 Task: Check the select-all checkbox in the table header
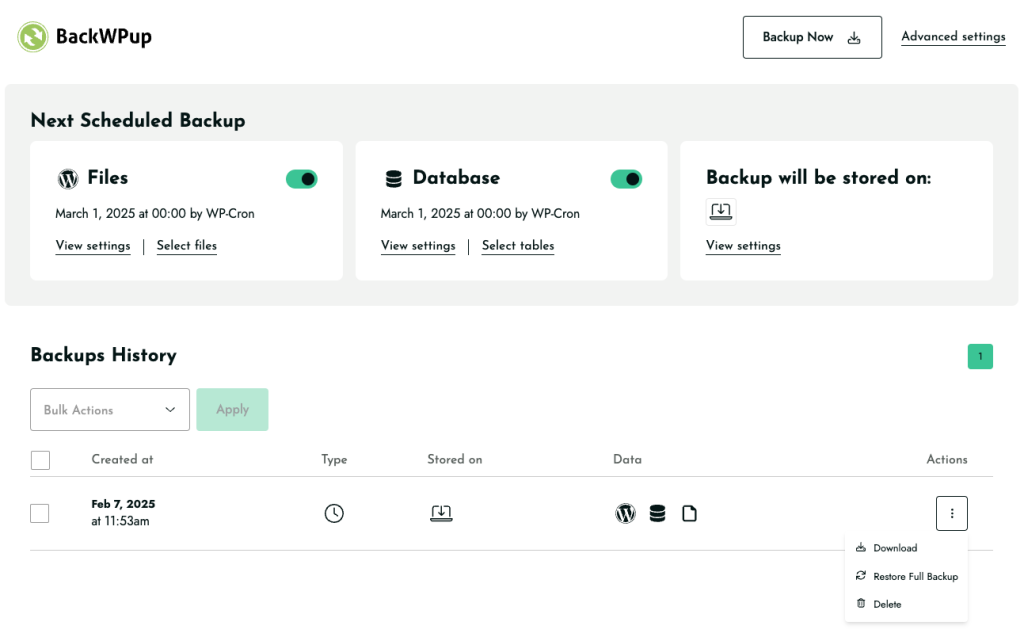tap(40, 460)
